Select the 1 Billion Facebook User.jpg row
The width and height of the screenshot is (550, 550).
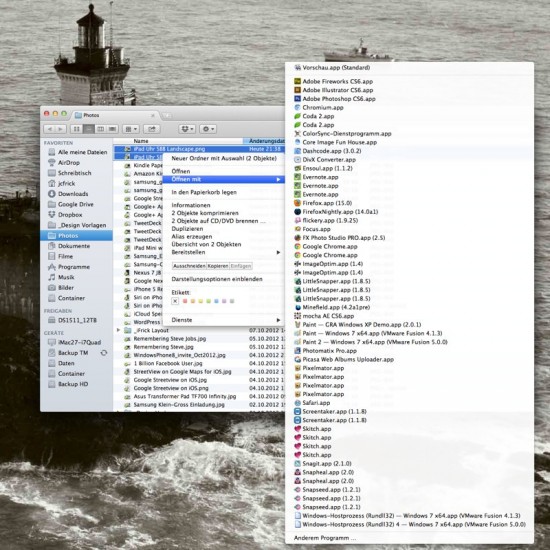tap(199, 363)
